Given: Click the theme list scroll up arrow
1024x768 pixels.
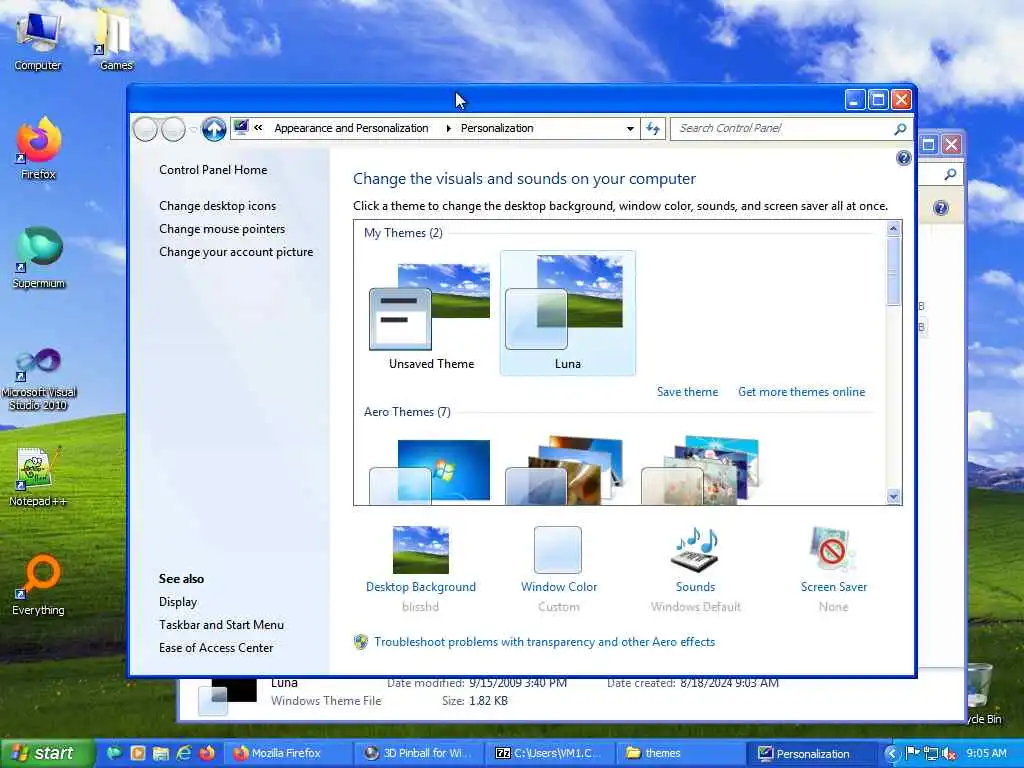Looking at the screenshot, I should point(893,229).
